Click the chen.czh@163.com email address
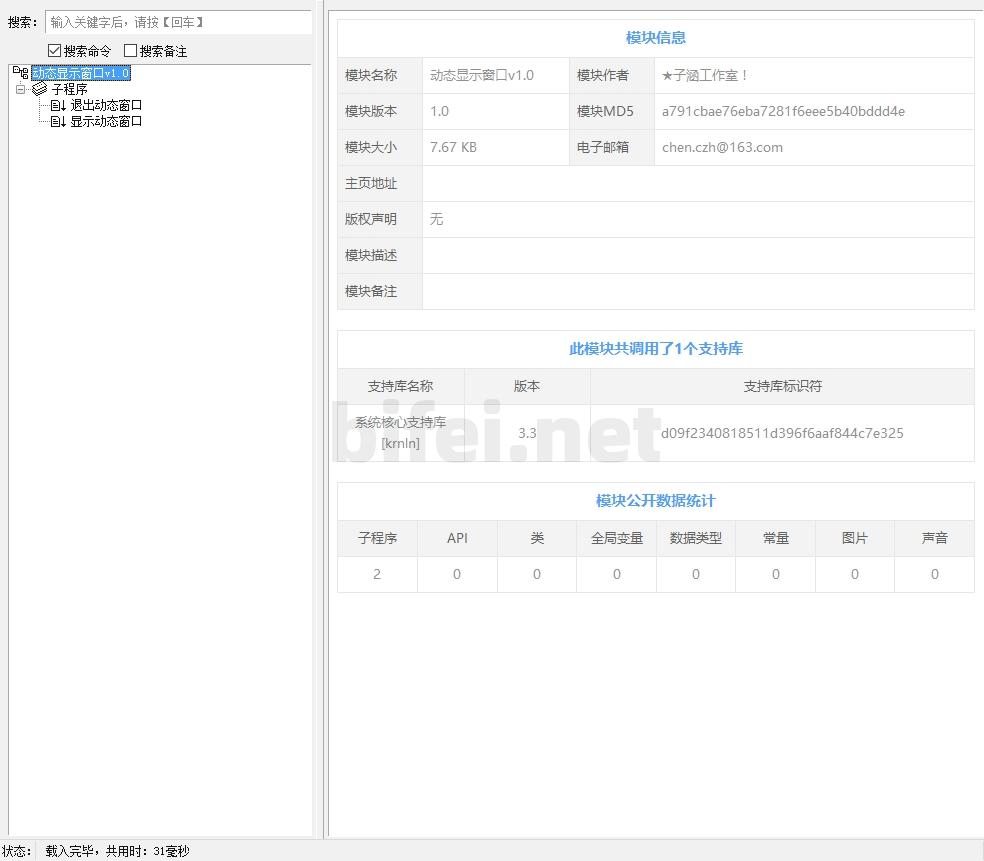Viewport: 984px width, 861px height. 722,147
